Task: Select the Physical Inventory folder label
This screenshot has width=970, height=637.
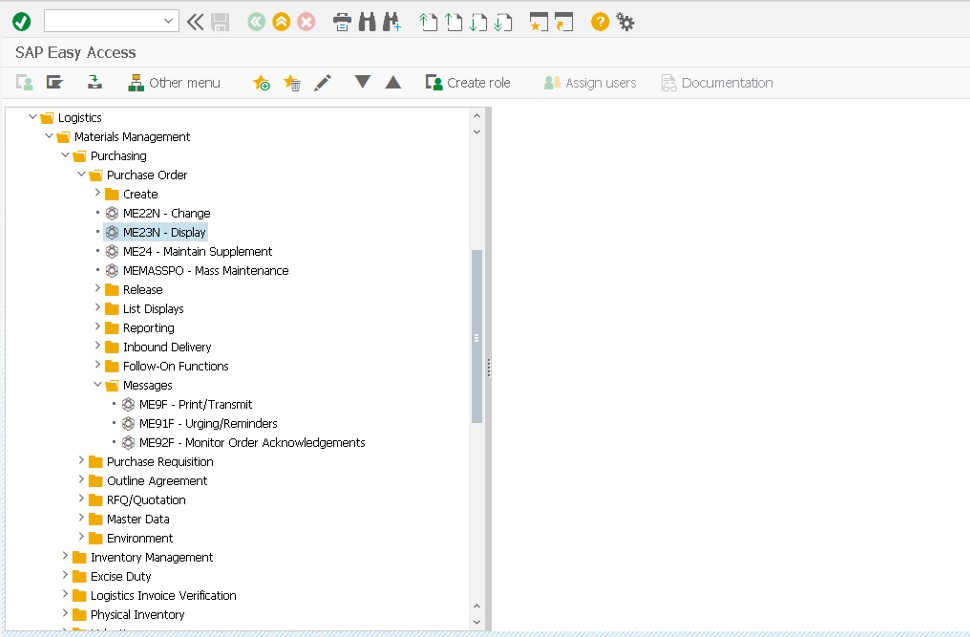Action: pyautogui.click(x=137, y=615)
